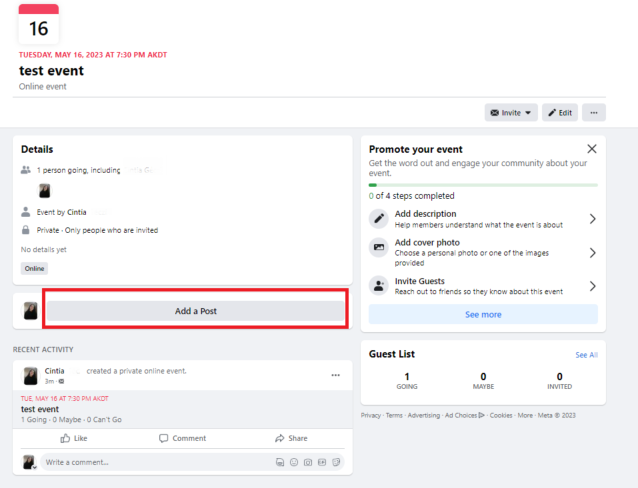Attach a photo using the camera icon
Screen dimensions: 638x488
pos(308,463)
